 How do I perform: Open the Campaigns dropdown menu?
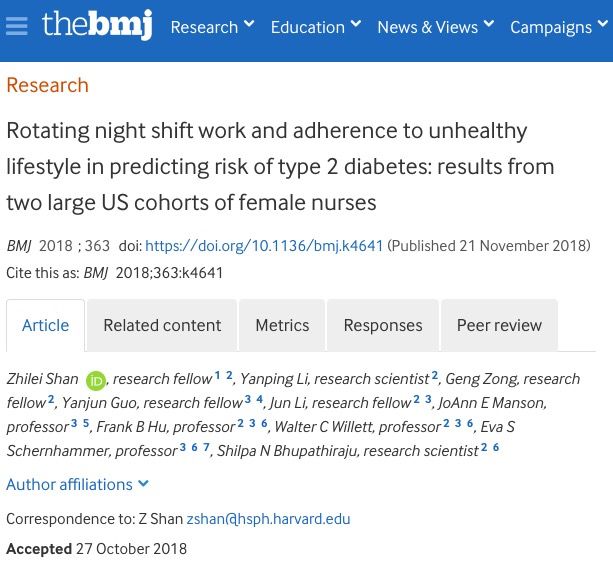(559, 27)
